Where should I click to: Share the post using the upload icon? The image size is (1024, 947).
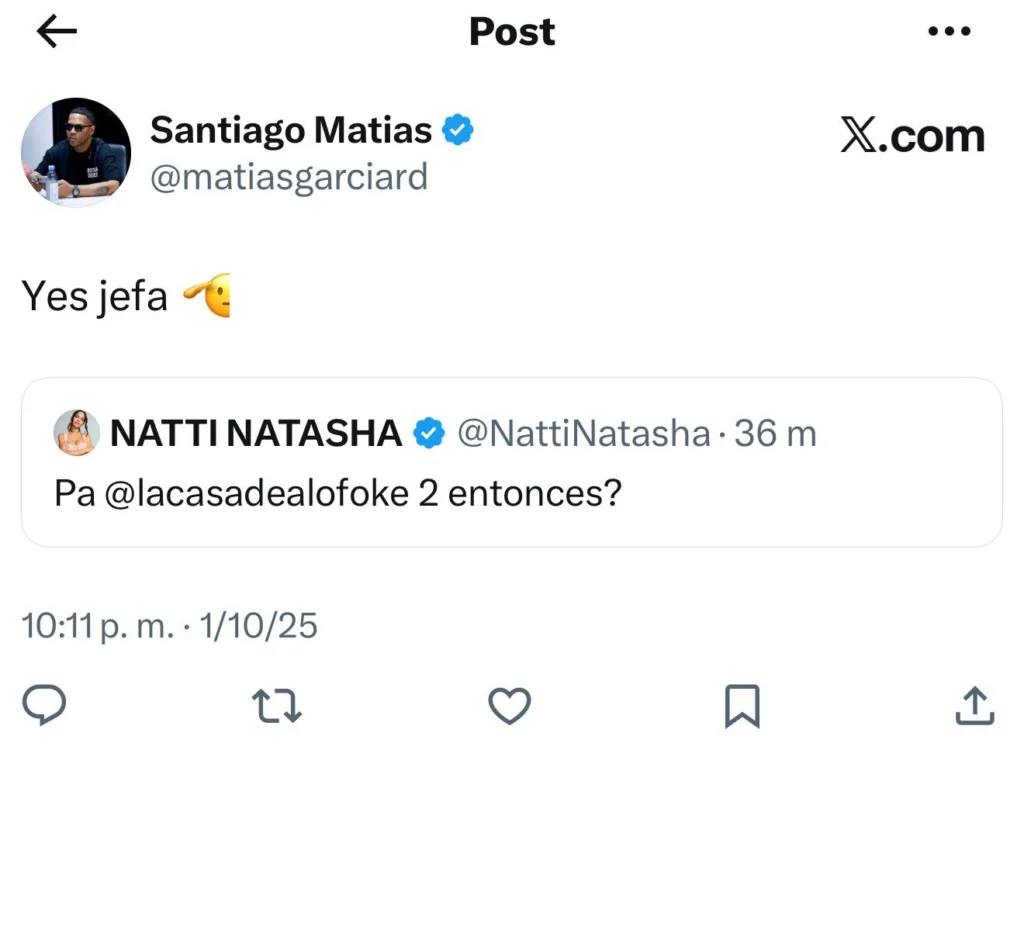974,706
